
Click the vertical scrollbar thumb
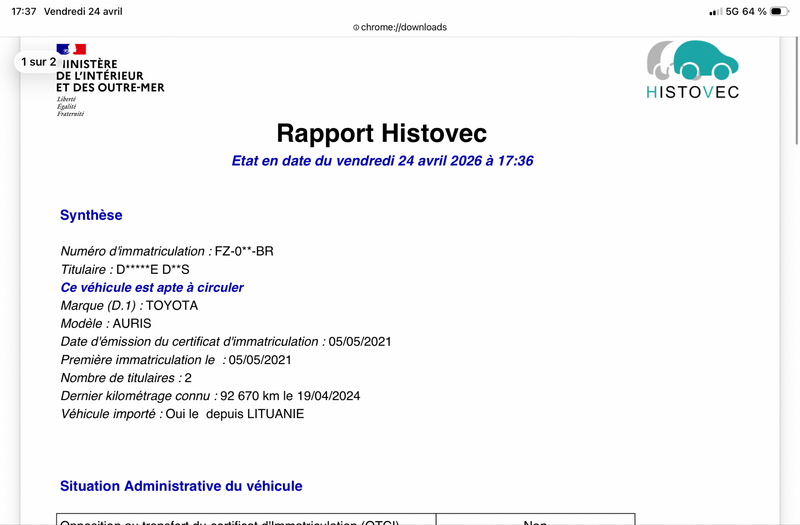point(797,91)
